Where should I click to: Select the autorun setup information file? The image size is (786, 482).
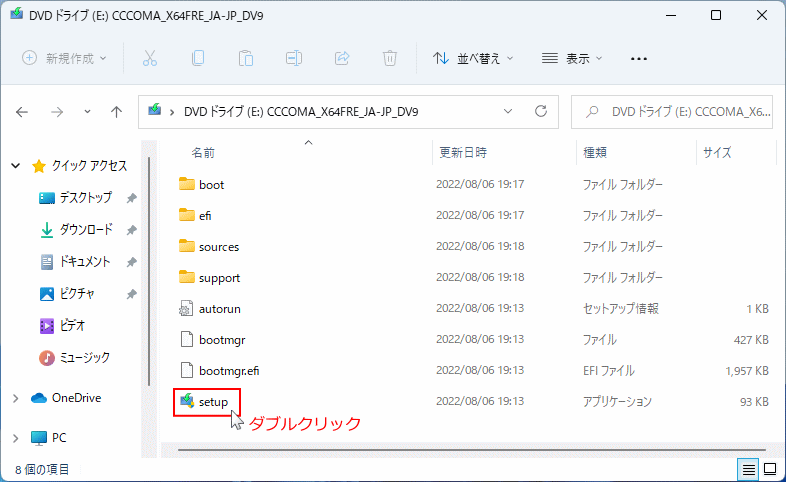[220, 309]
